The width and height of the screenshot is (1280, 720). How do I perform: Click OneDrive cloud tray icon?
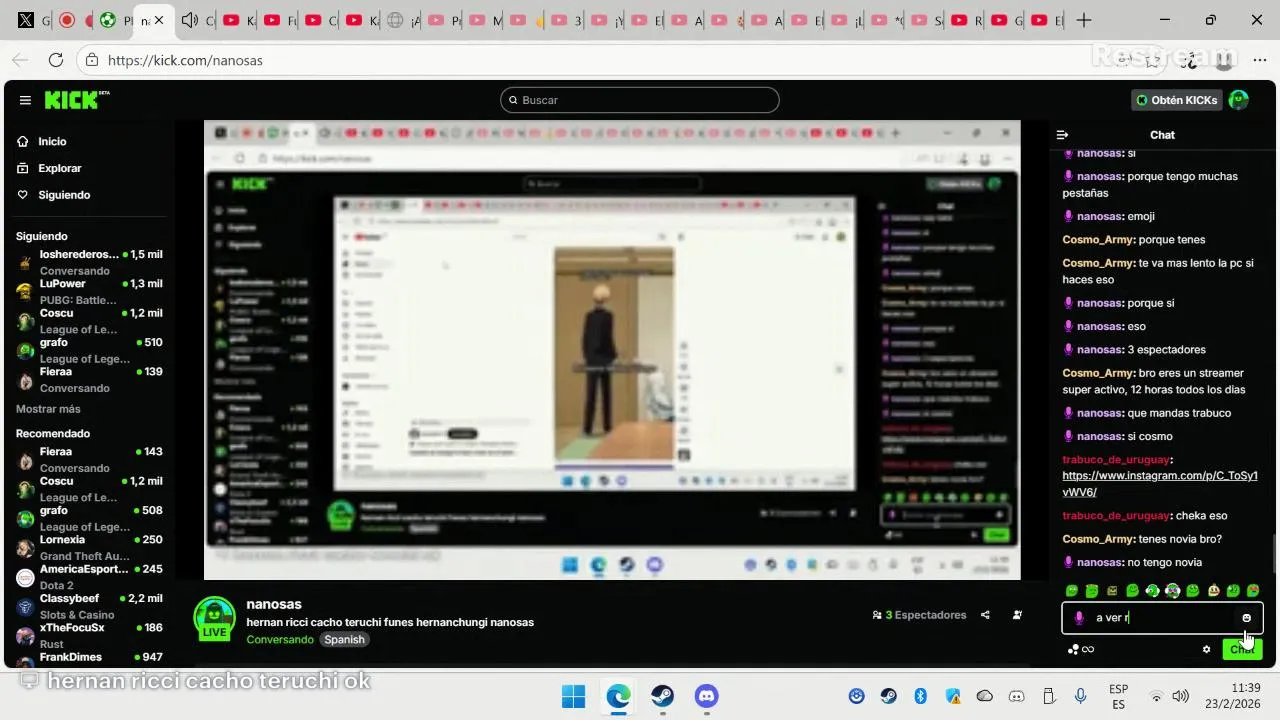tap(985, 696)
